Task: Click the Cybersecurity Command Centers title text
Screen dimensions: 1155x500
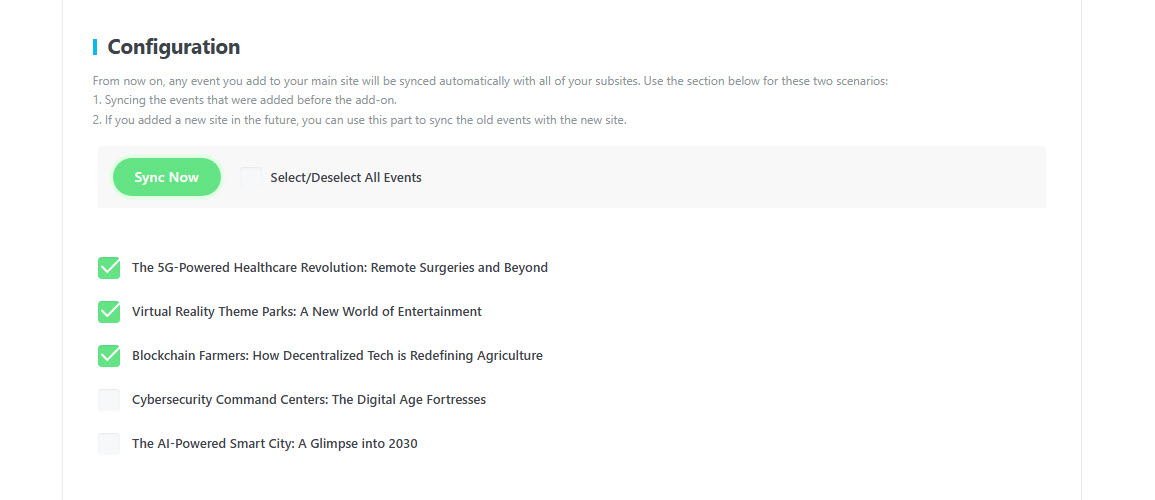Action: (309, 400)
